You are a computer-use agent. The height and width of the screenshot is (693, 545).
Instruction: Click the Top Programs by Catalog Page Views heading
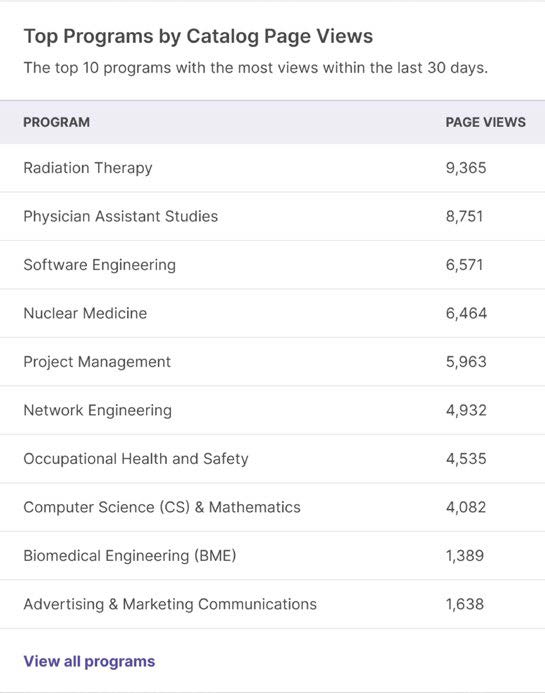[x=198, y=36]
